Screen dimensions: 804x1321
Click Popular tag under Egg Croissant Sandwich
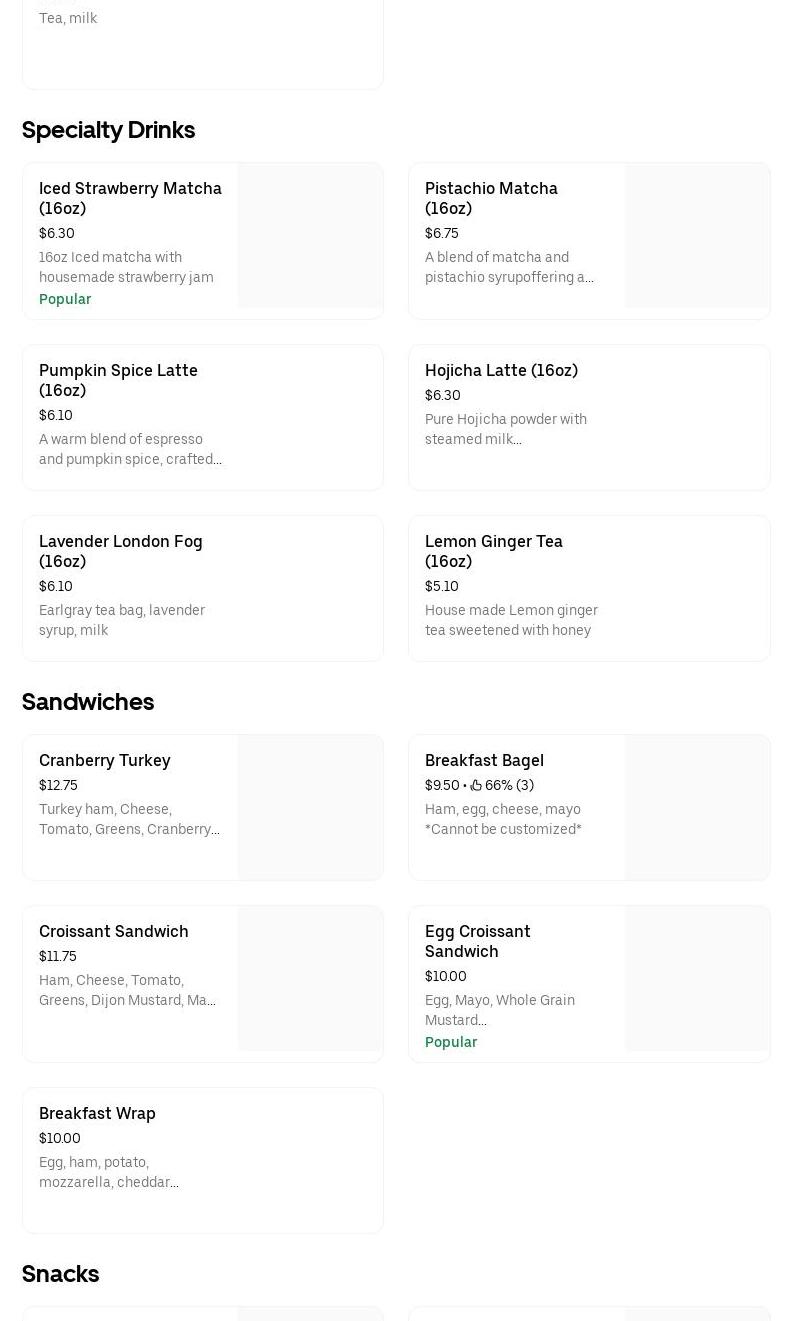[x=451, y=1042]
